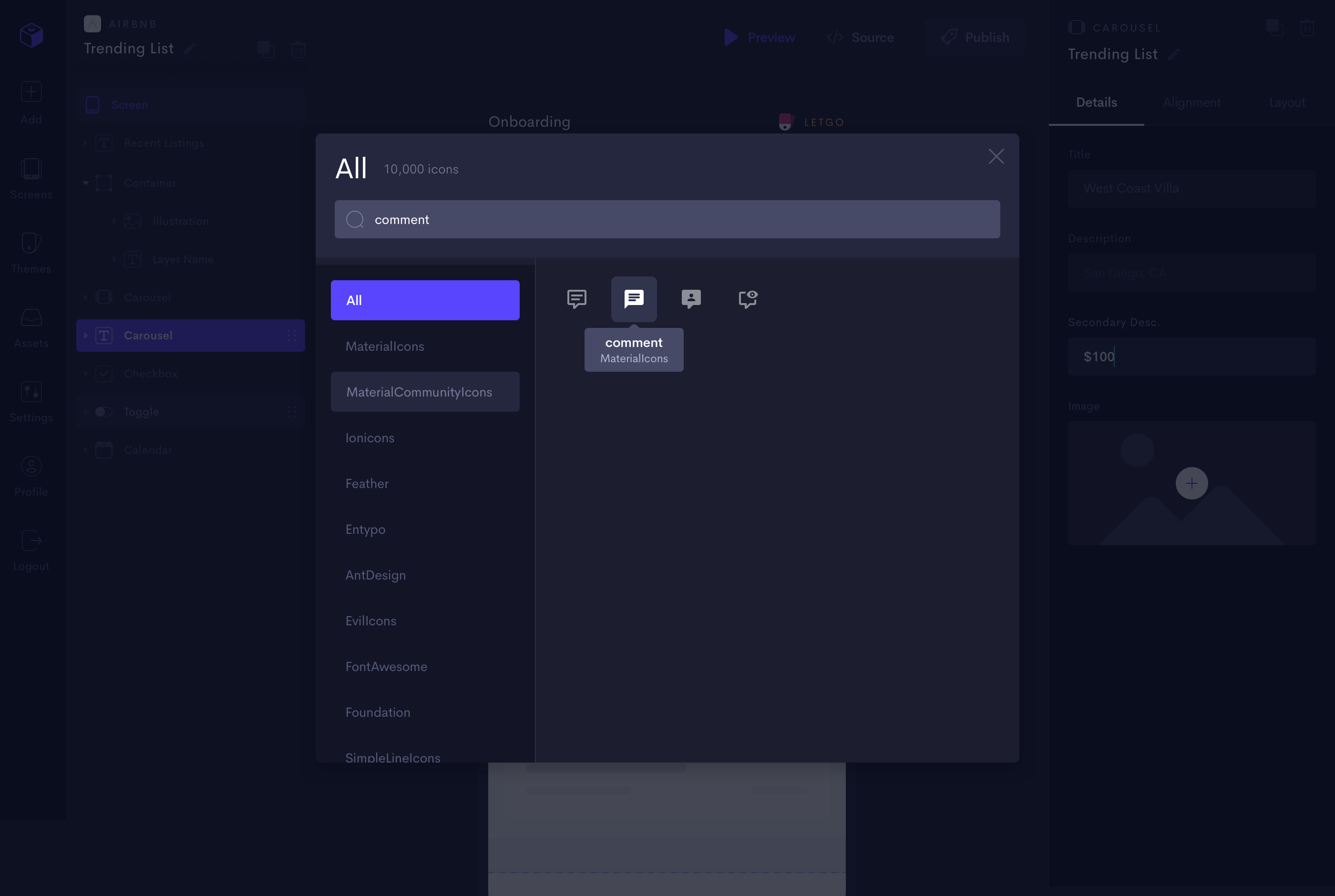Switch to the Alignment tab
The image size is (1335, 896).
pos(1191,103)
